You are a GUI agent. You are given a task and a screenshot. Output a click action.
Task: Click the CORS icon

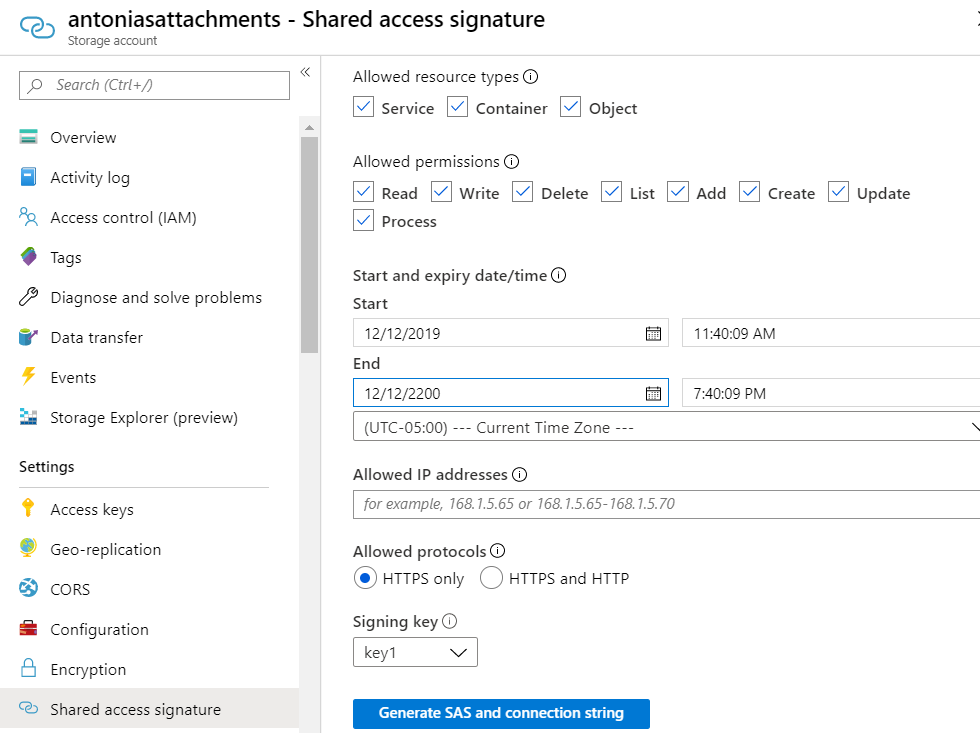pyautogui.click(x=28, y=588)
